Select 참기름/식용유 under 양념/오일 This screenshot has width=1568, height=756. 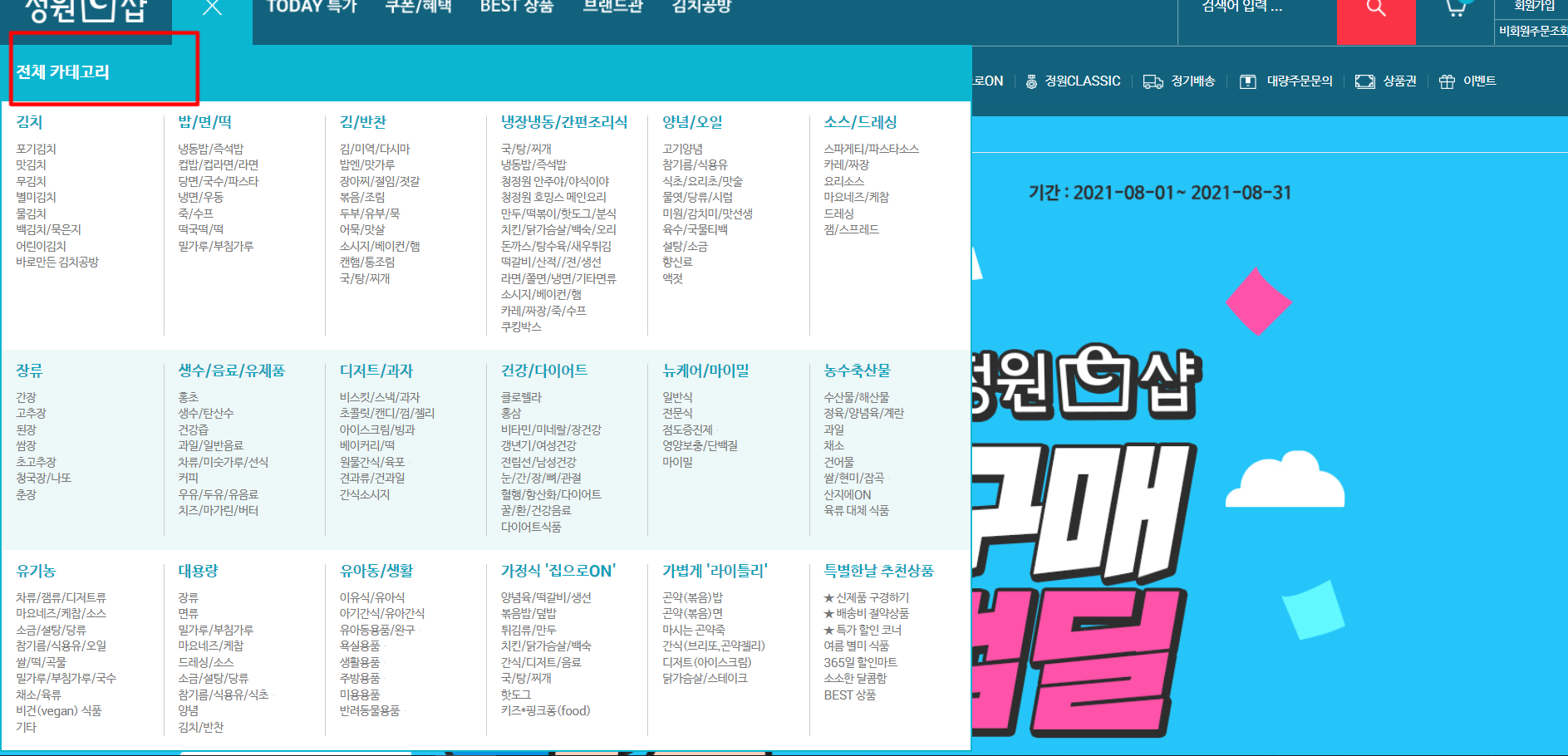point(695,165)
